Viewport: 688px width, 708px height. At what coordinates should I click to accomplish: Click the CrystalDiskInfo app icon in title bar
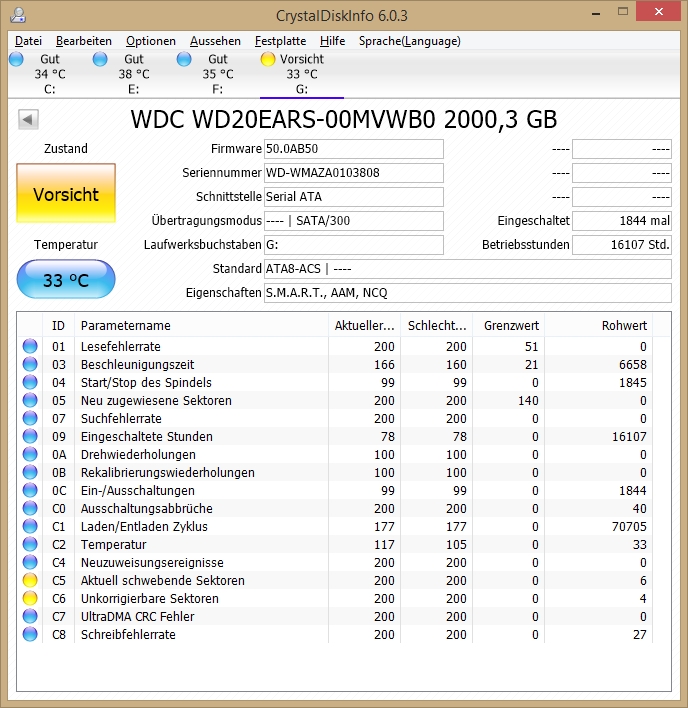click(x=18, y=15)
